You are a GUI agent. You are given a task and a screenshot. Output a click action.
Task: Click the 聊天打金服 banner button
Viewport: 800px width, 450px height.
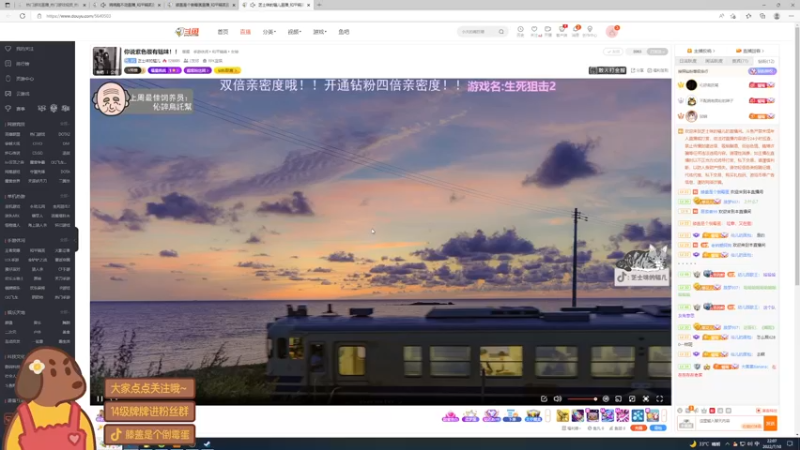(x=607, y=70)
